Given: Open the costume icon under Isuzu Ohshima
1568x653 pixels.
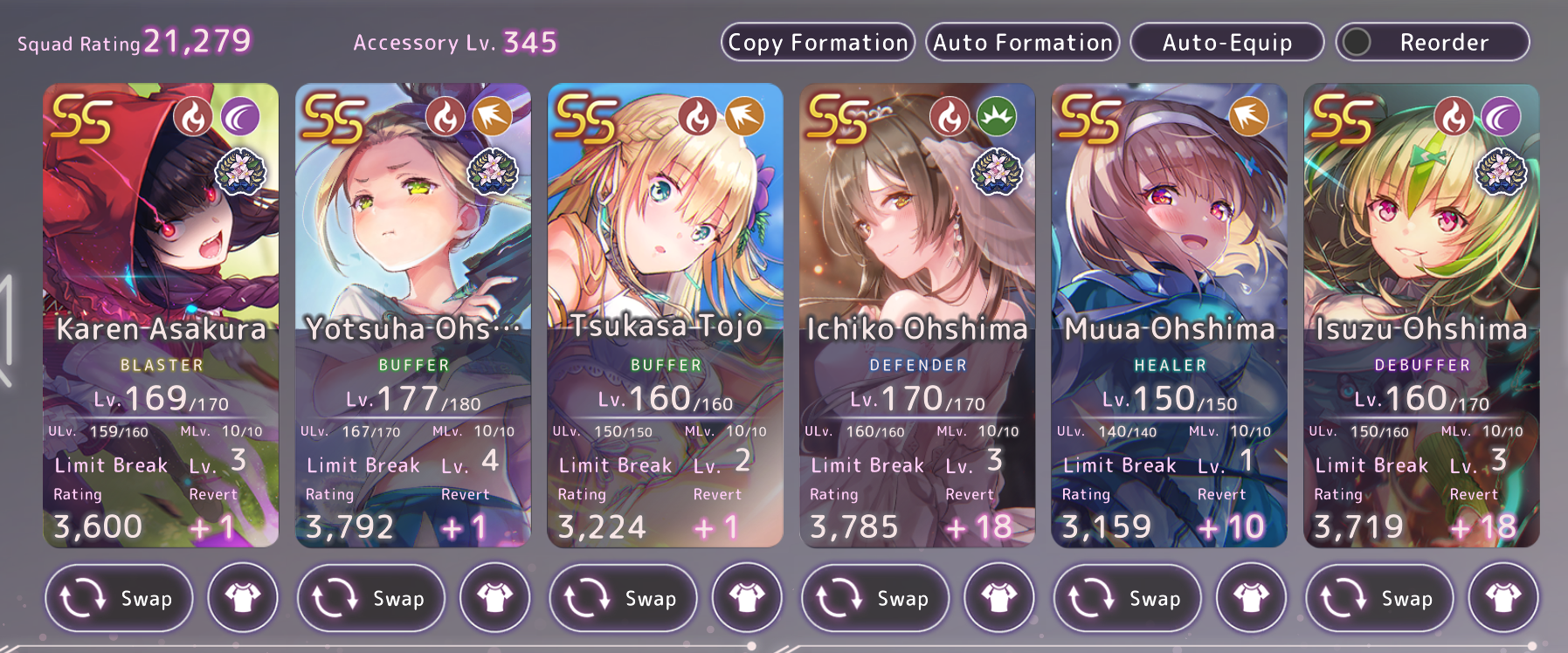Looking at the screenshot, I should [x=1503, y=598].
